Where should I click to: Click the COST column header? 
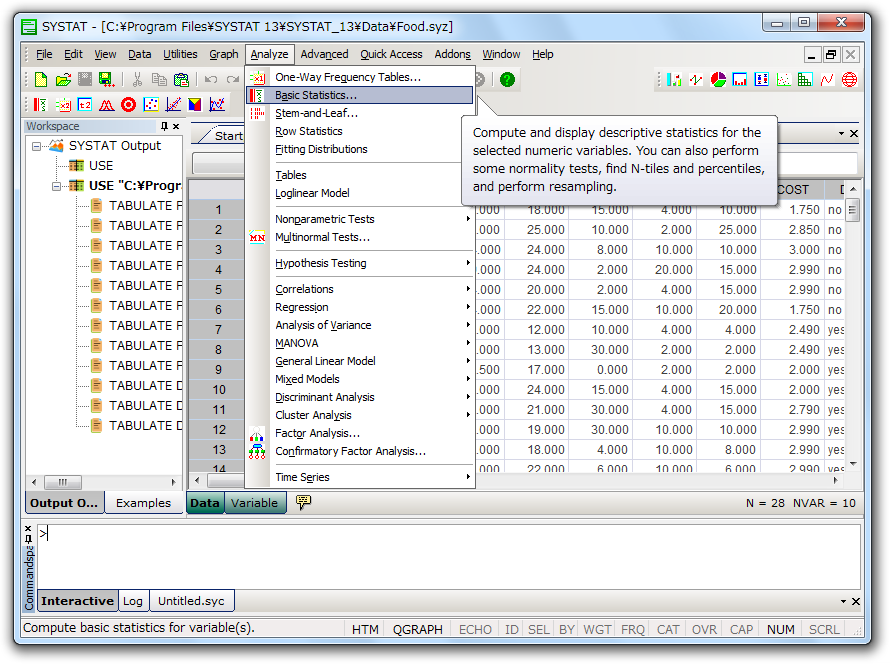[x=792, y=190]
